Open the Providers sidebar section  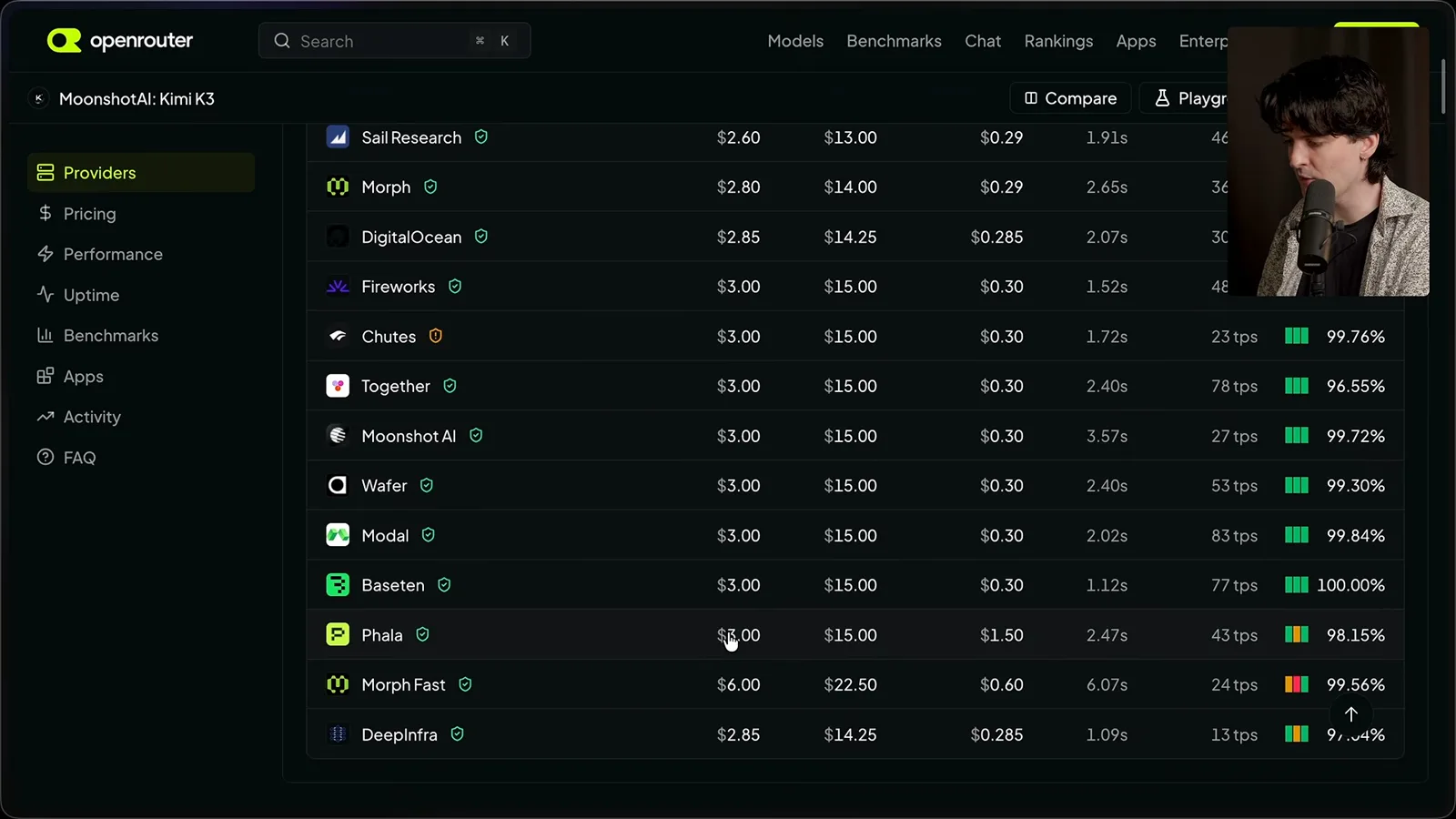[x=141, y=173]
